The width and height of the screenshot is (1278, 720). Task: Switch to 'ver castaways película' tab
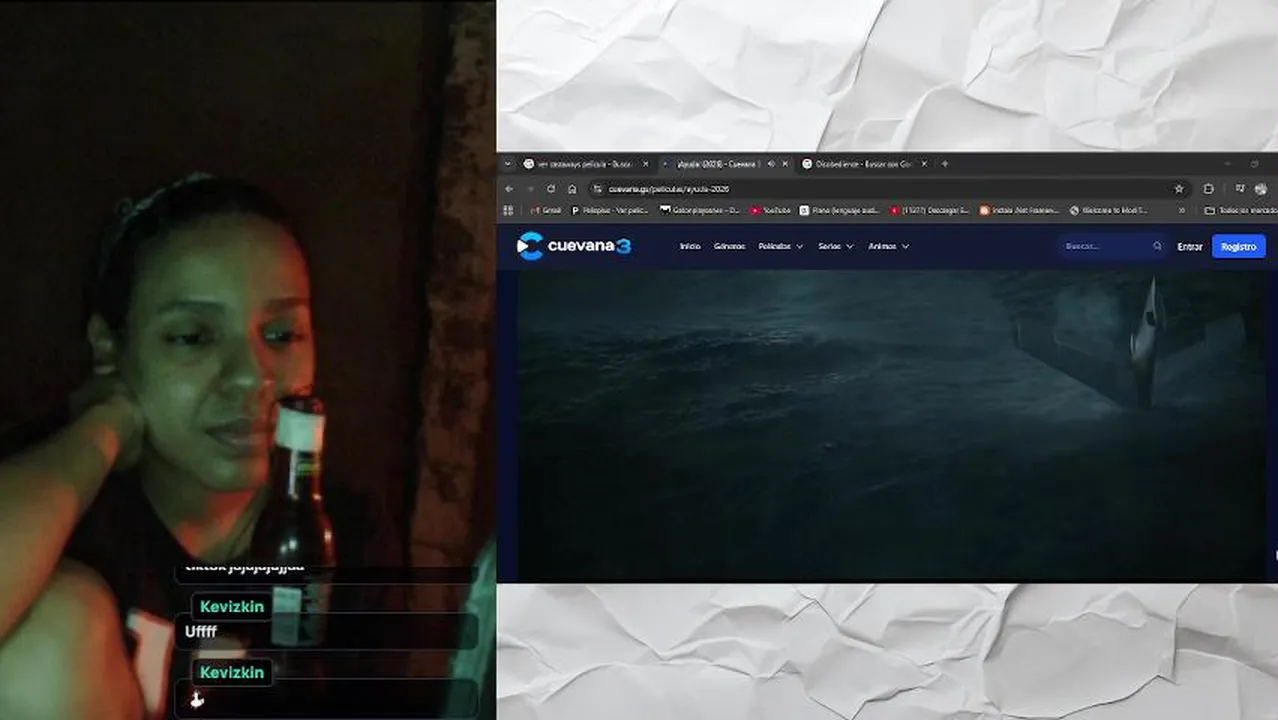(586, 164)
